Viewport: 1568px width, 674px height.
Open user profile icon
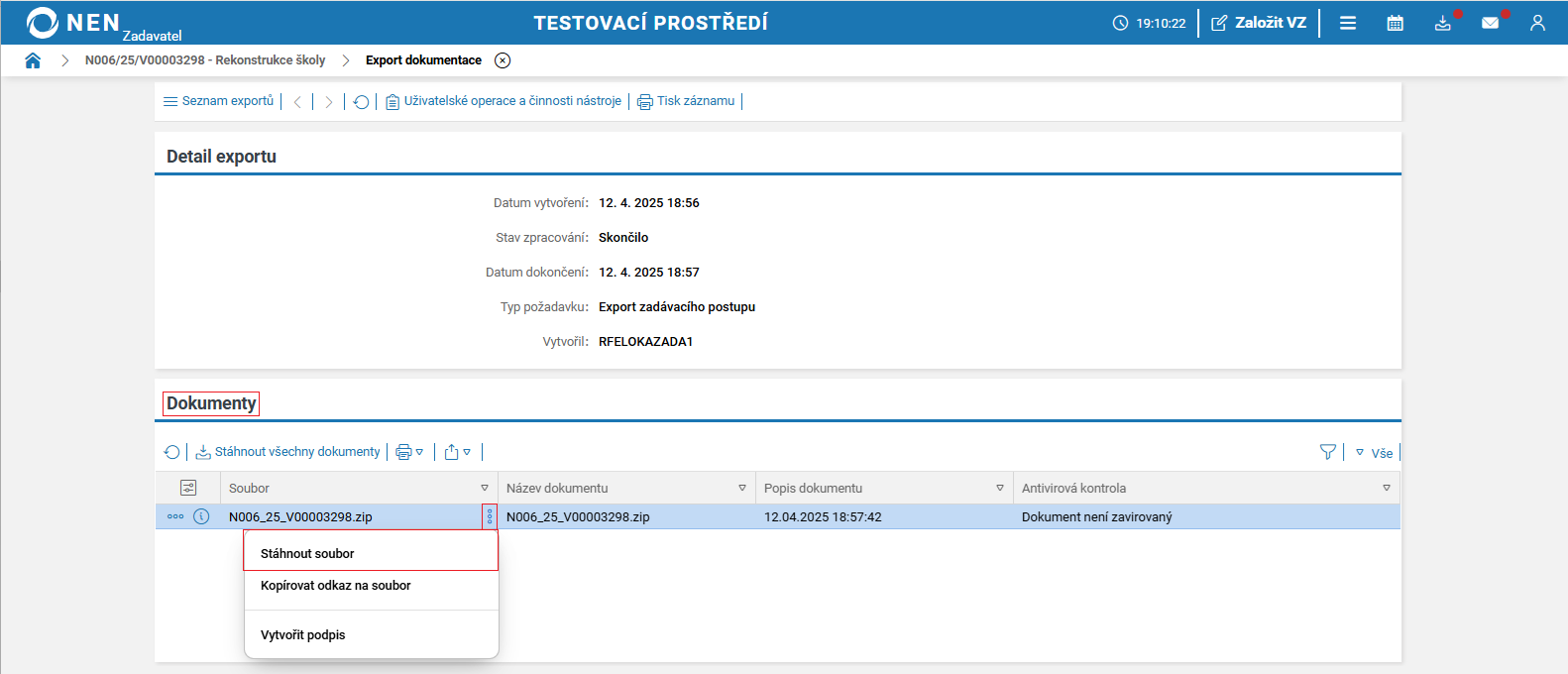[1537, 23]
